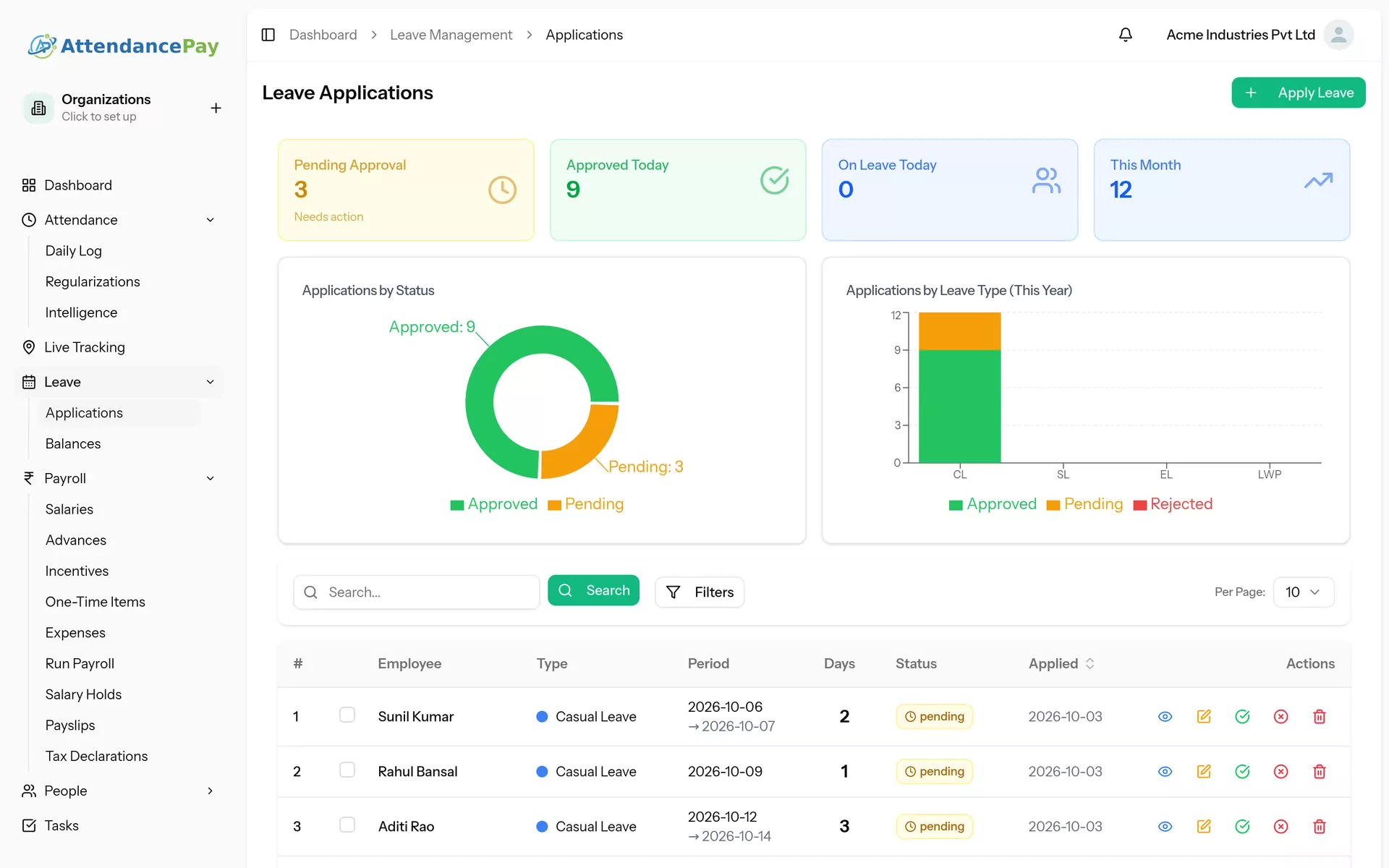This screenshot has width=1389, height=868.
Task: Delete Aditi Rao's leave application
Action: point(1319,826)
